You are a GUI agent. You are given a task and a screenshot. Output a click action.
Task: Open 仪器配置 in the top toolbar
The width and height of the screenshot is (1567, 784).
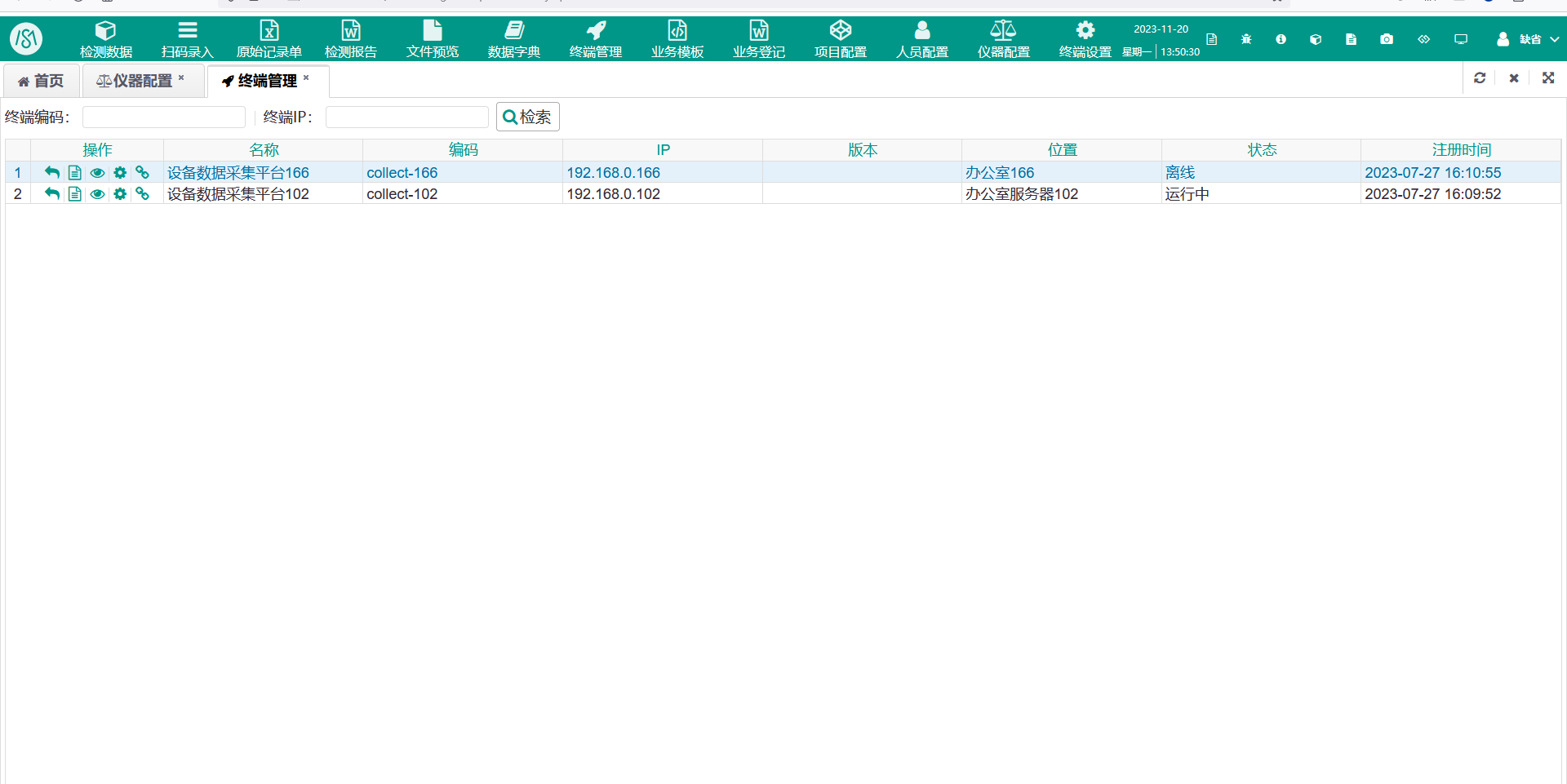tap(1004, 39)
